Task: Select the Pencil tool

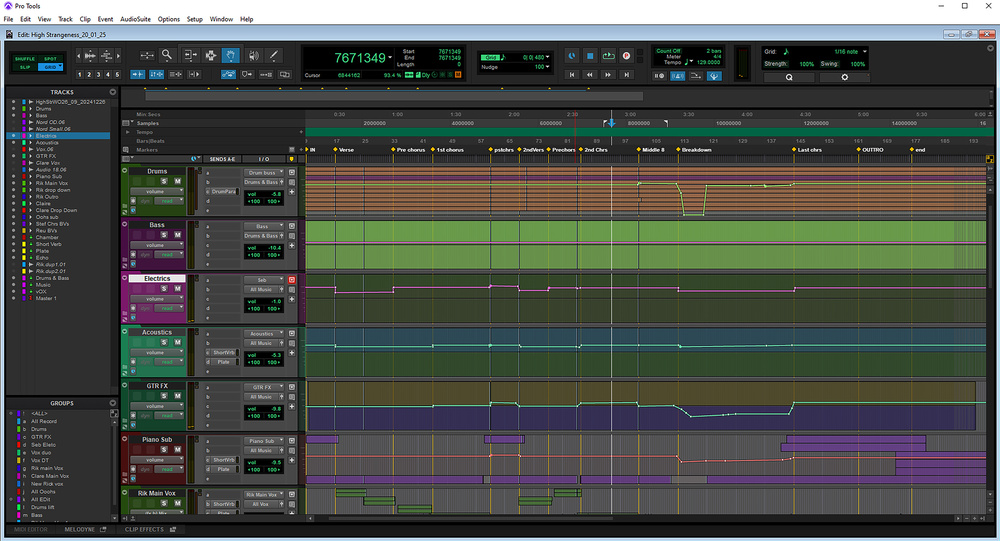Action: (x=274, y=55)
